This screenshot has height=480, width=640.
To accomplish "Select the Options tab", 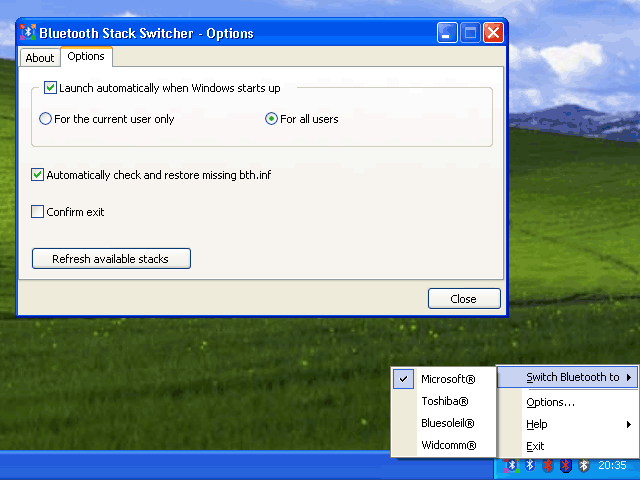I will click(86, 56).
